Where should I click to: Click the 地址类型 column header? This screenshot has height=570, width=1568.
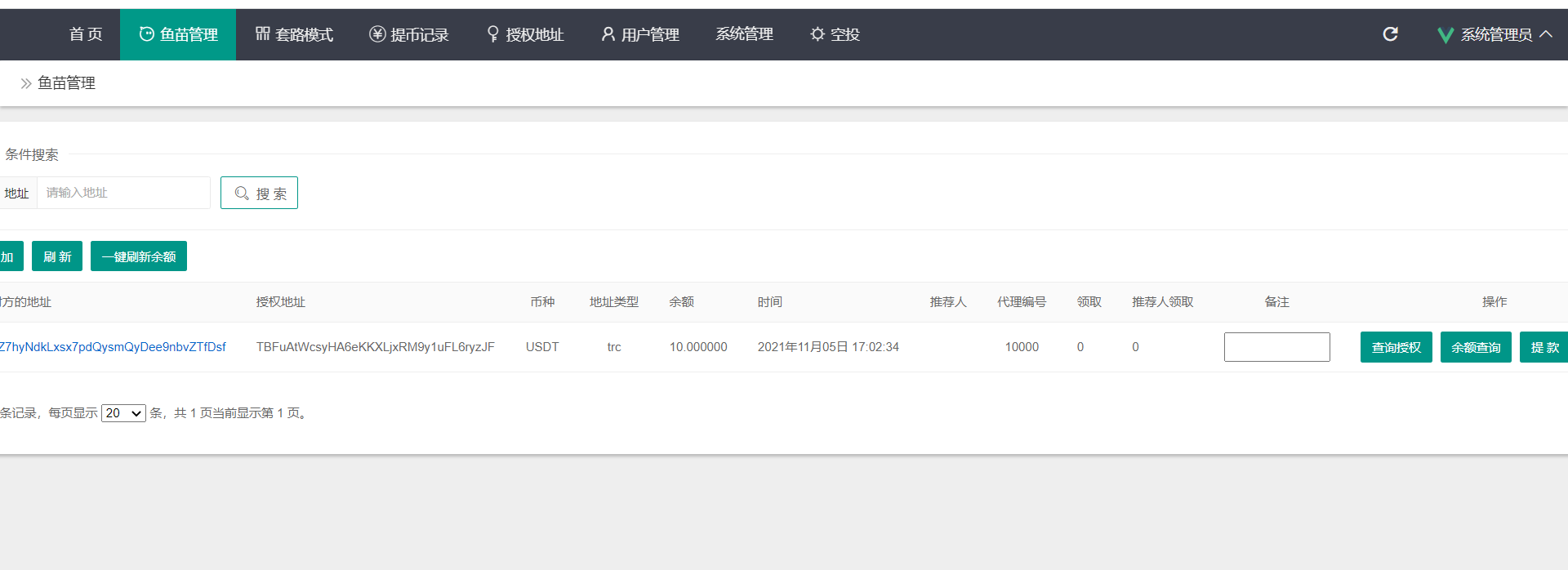coord(614,302)
